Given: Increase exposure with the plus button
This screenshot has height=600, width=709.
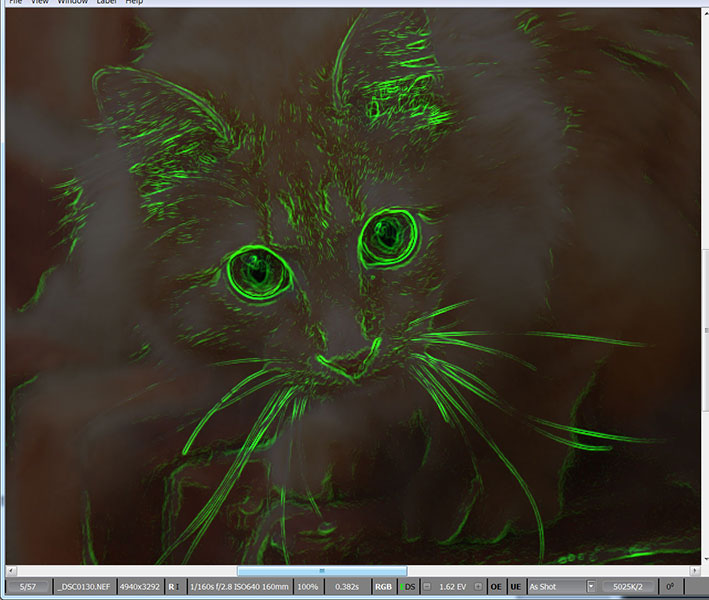Looking at the screenshot, I should tap(478, 586).
